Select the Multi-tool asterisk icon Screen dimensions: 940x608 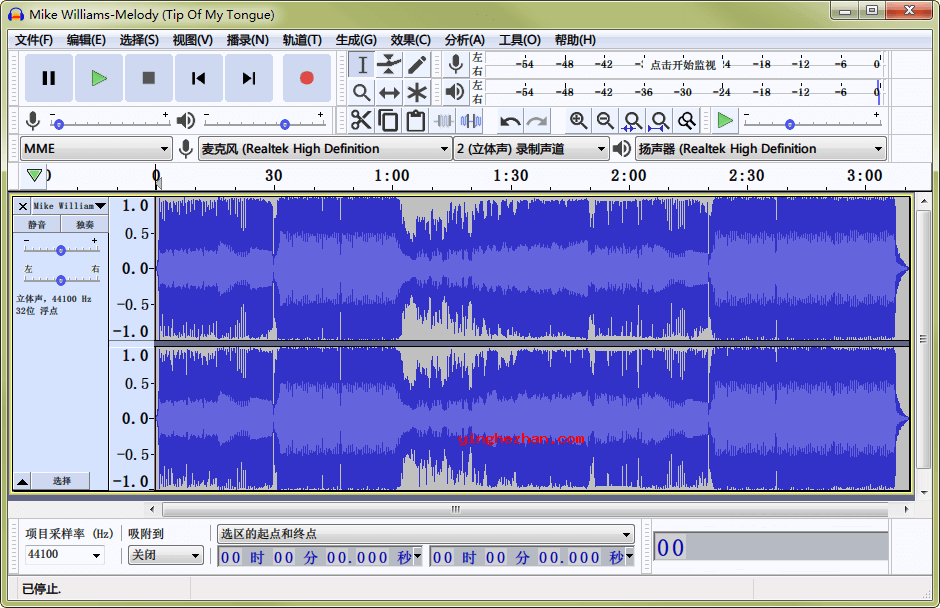pyautogui.click(x=417, y=92)
